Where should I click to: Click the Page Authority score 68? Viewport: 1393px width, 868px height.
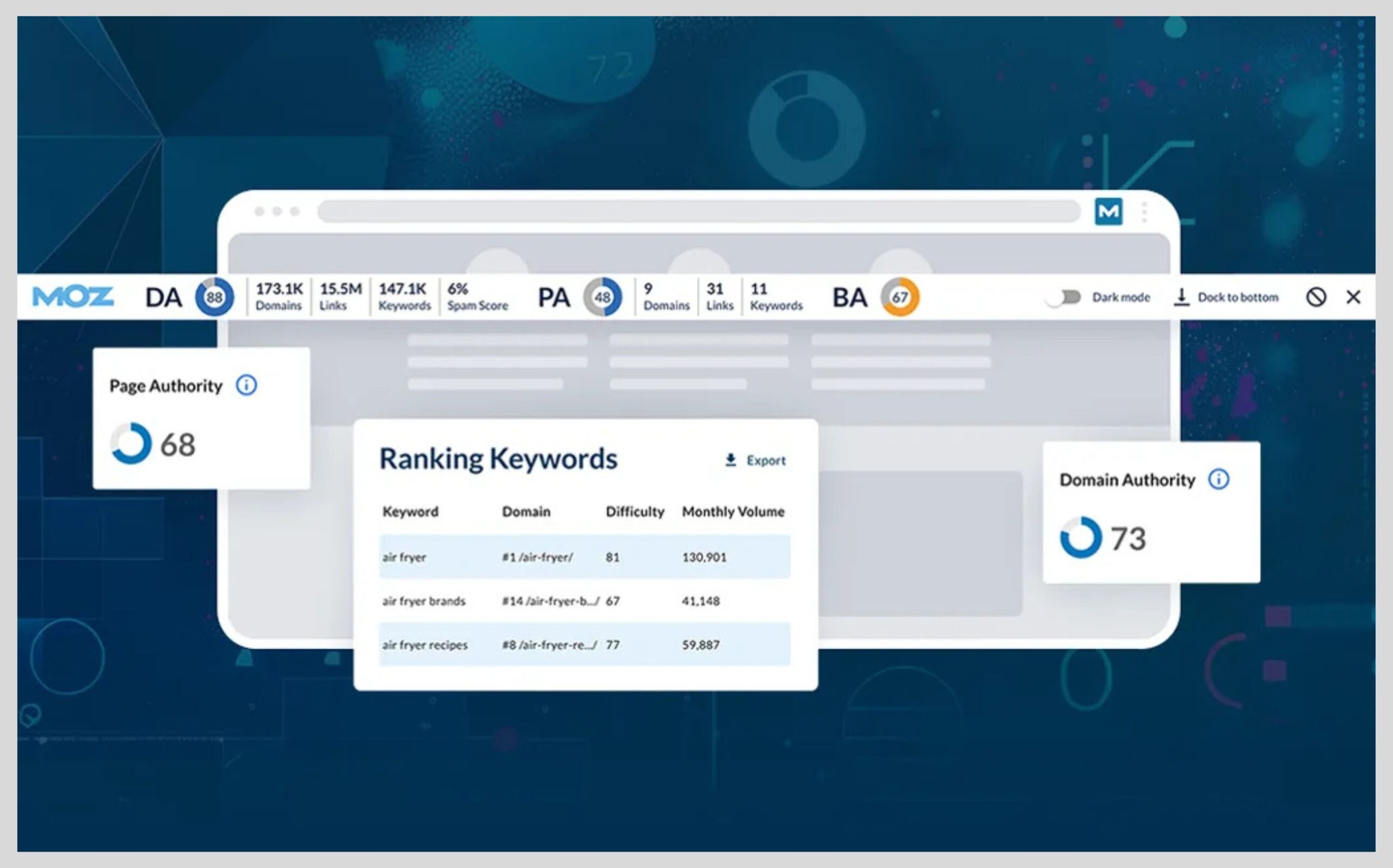(177, 444)
